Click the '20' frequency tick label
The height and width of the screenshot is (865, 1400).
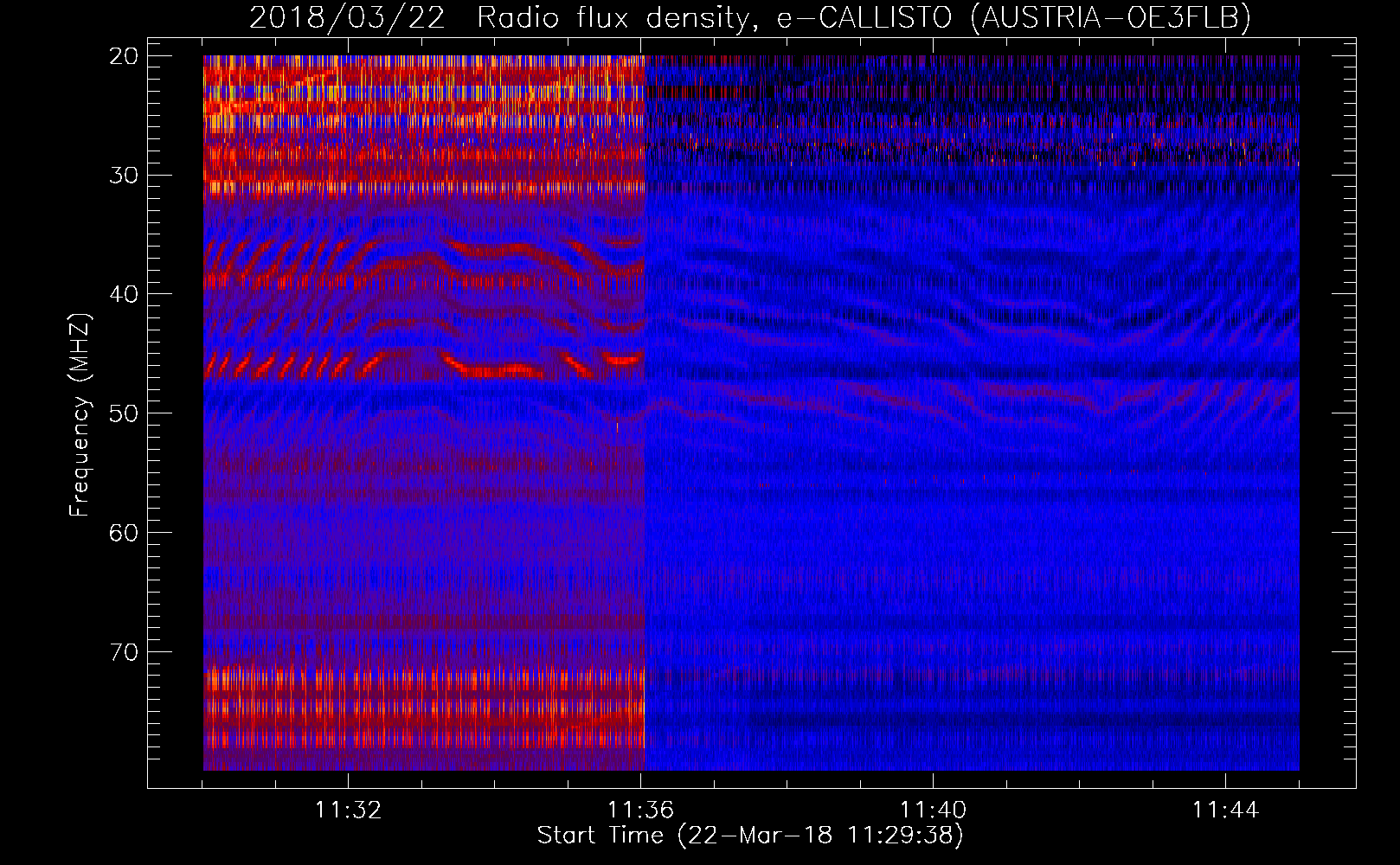pyautogui.click(x=125, y=56)
